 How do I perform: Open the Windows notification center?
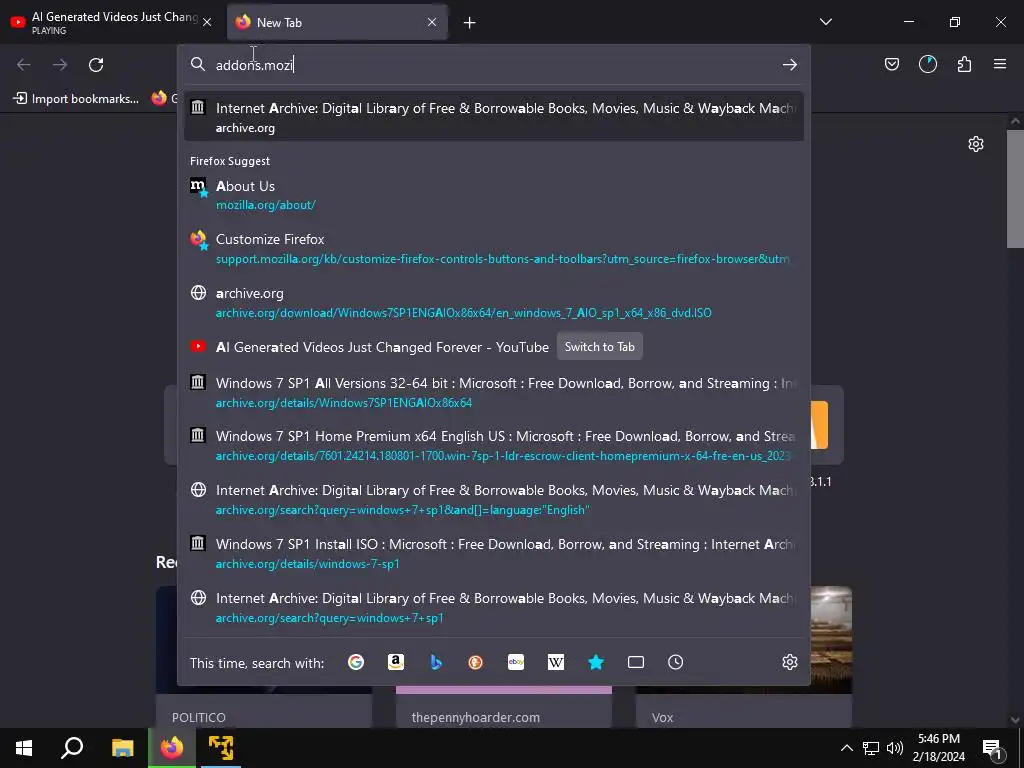point(992,748)
